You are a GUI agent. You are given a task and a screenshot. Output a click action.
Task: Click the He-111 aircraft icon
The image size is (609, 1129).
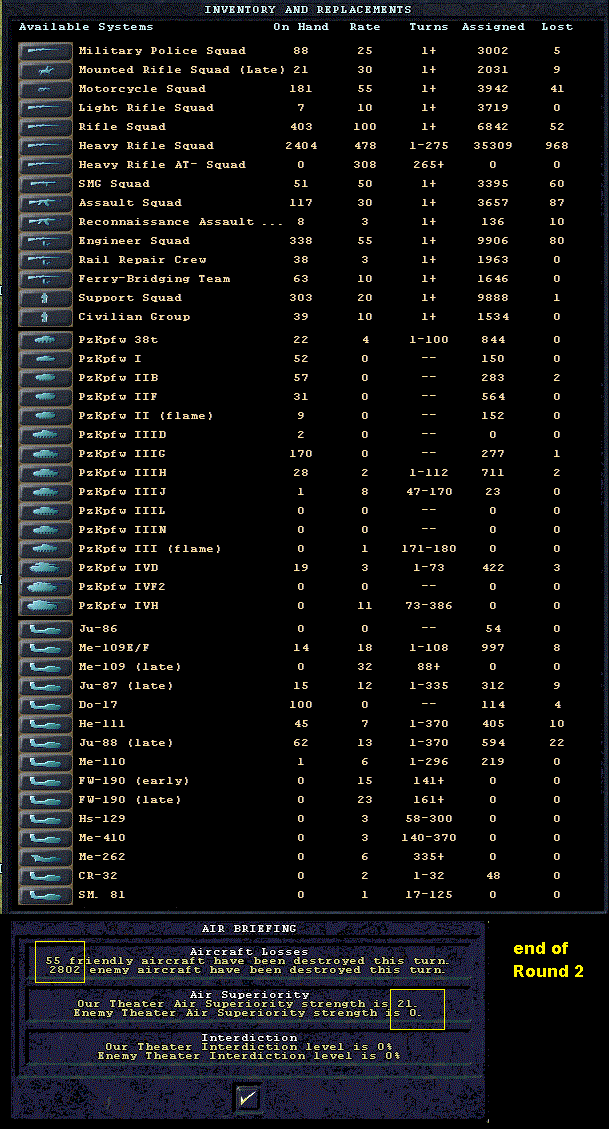click(45, 724)
